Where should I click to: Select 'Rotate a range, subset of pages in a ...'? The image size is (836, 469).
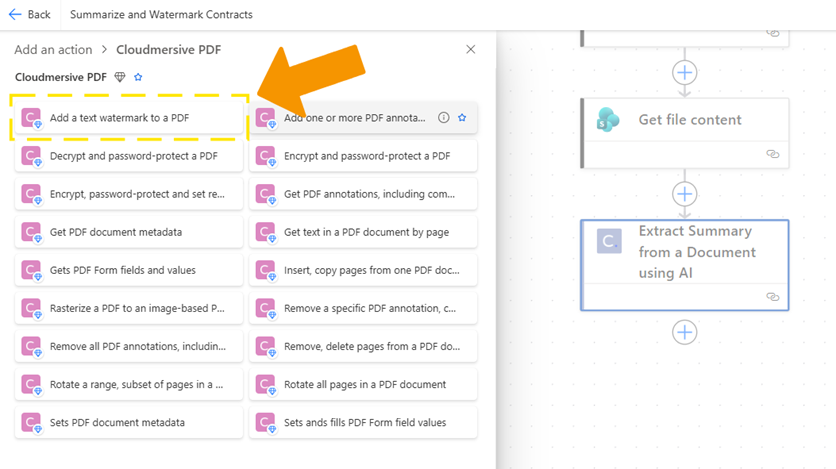click(129, 385)
